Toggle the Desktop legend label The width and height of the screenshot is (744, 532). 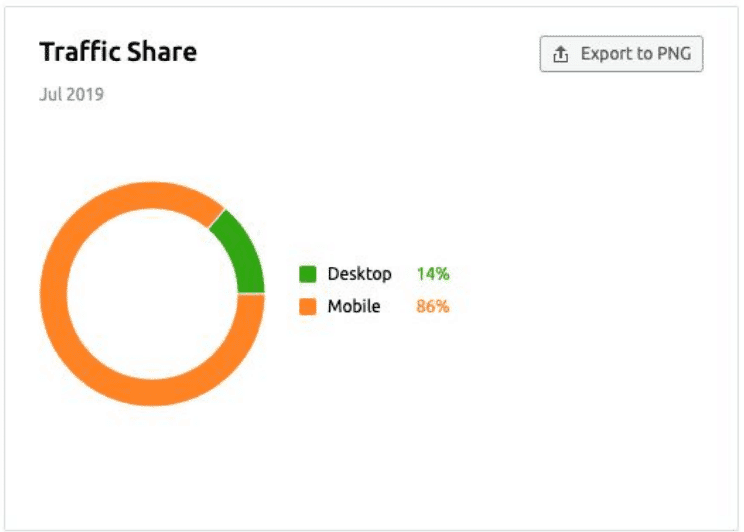click(359, 274)
